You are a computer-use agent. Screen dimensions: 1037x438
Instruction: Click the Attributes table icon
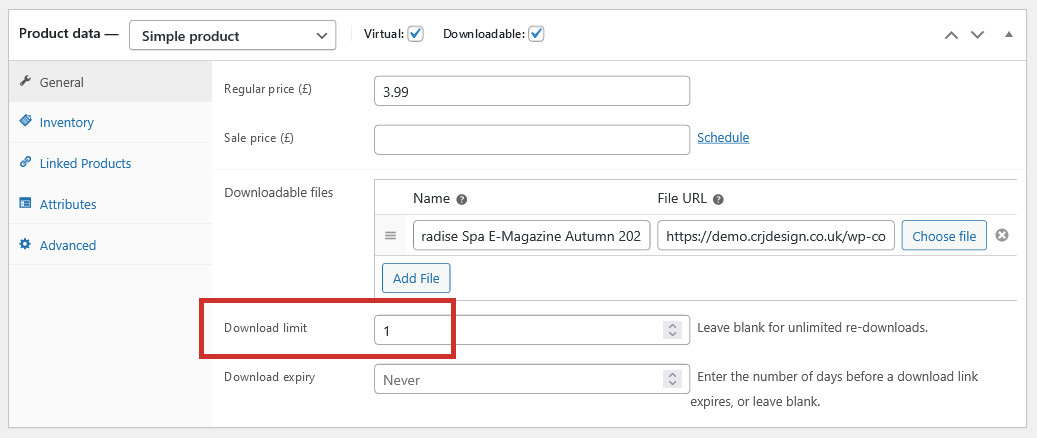pos(25,203)
